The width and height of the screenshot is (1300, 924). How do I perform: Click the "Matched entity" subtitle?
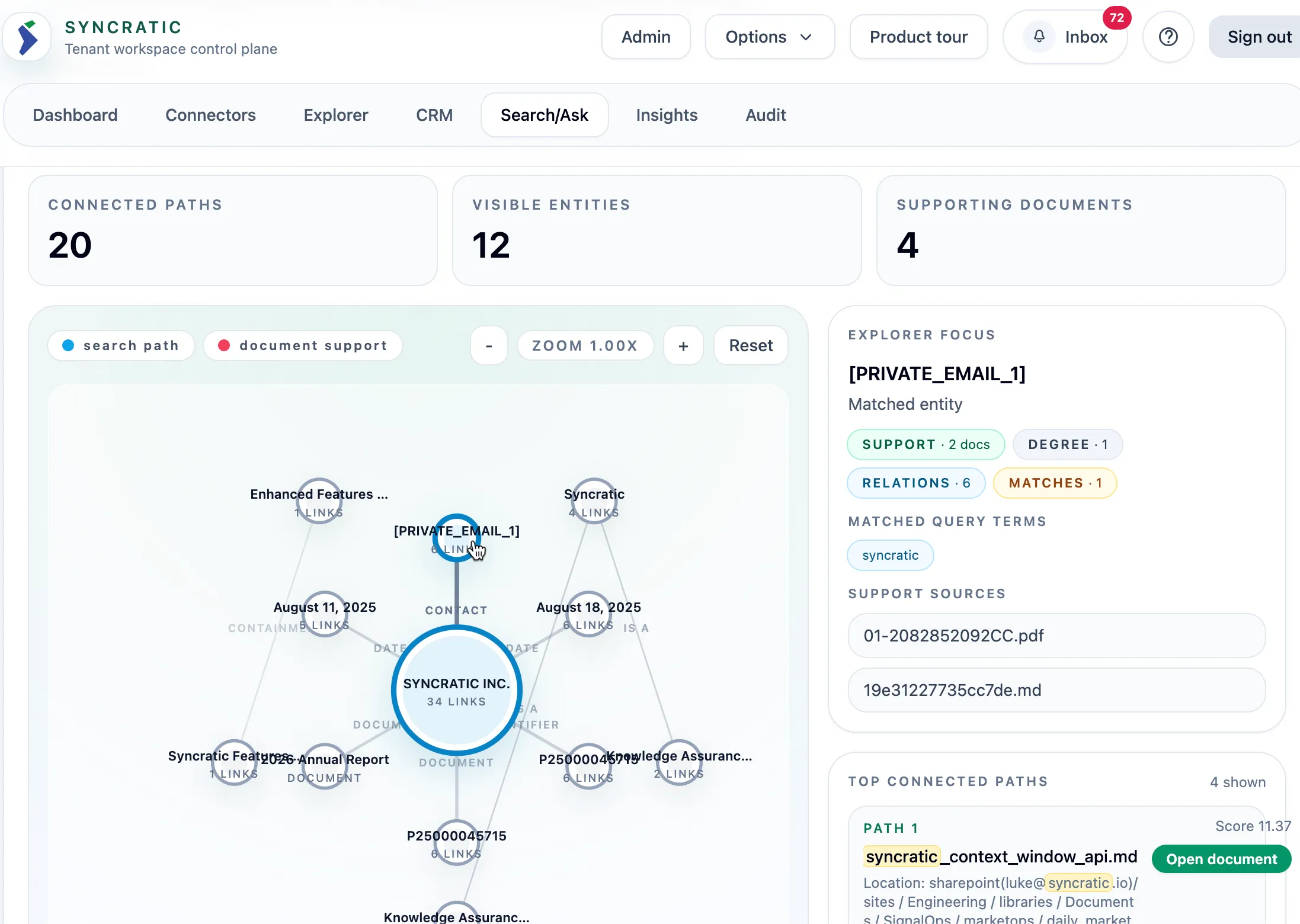pos(905,404)
